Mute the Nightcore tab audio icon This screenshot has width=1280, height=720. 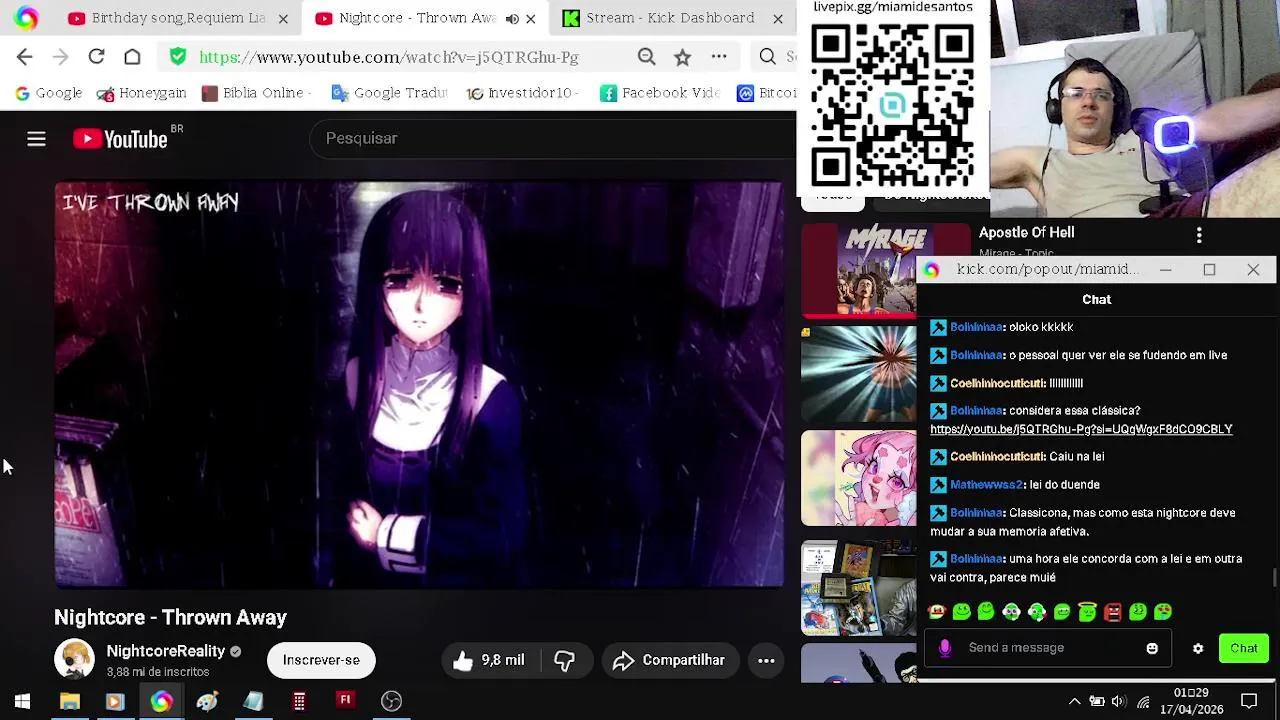(512, 18)
